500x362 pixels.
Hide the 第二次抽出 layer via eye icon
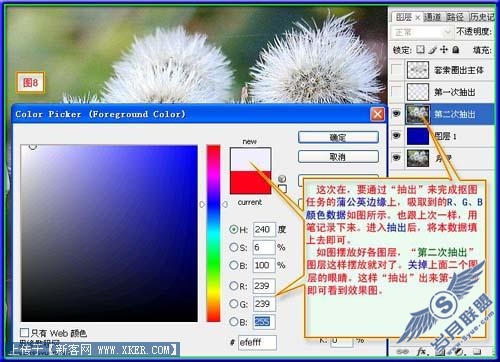click(x=396, y=114)
